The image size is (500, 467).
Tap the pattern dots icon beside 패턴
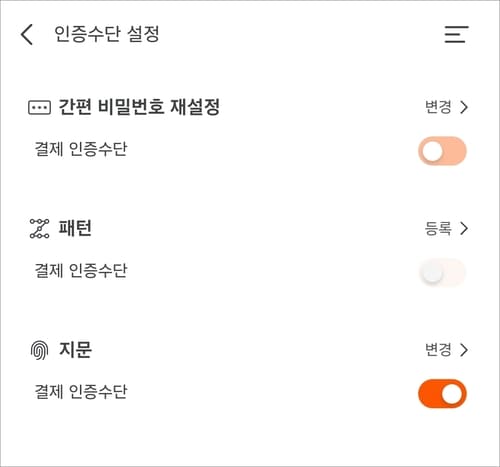(x=39, y=229)
